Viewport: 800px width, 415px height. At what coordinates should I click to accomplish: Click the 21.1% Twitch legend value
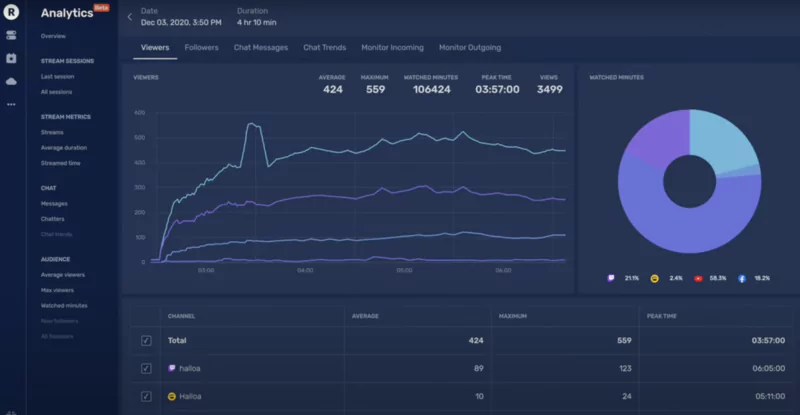pos(632,278)
